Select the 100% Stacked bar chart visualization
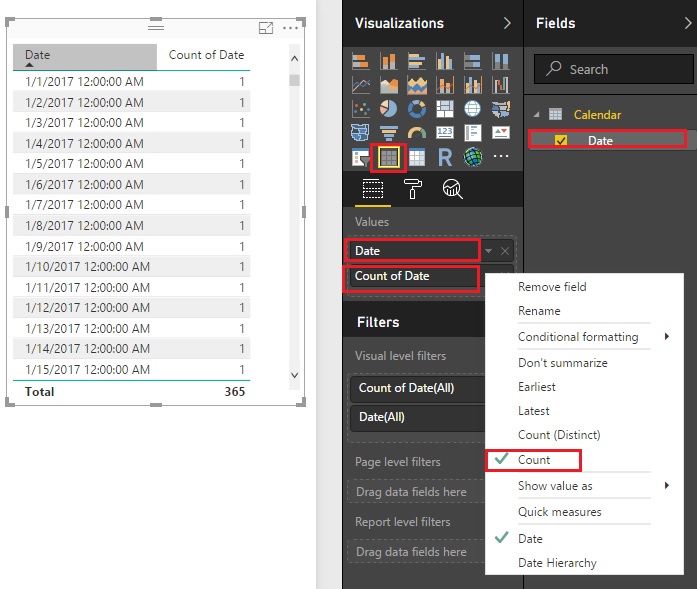 (x=473, y=61)
